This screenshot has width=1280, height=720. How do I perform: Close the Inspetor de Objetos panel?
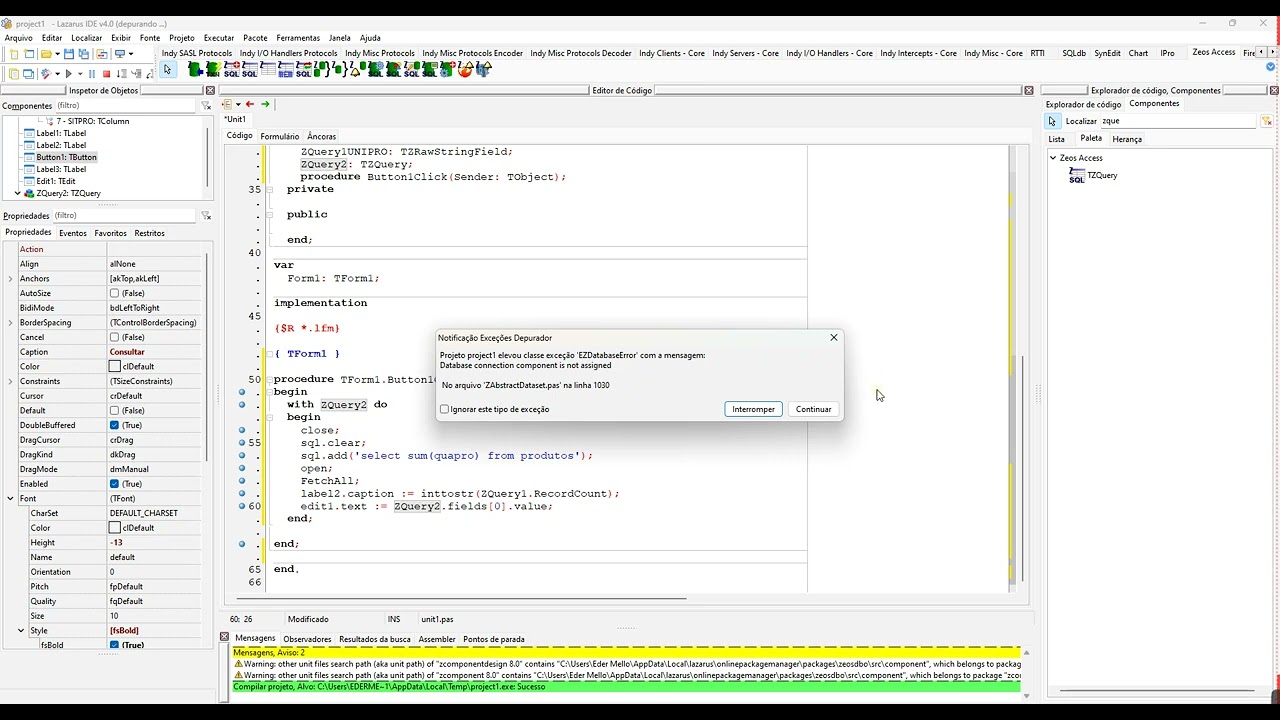point(210,90)
